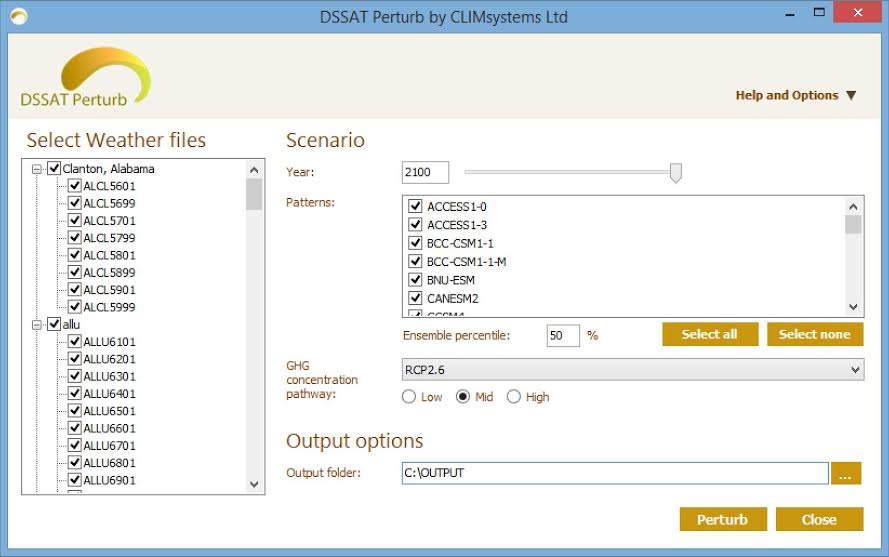Uncheck the ACCESS1-0 pattern

pos(415,206)
